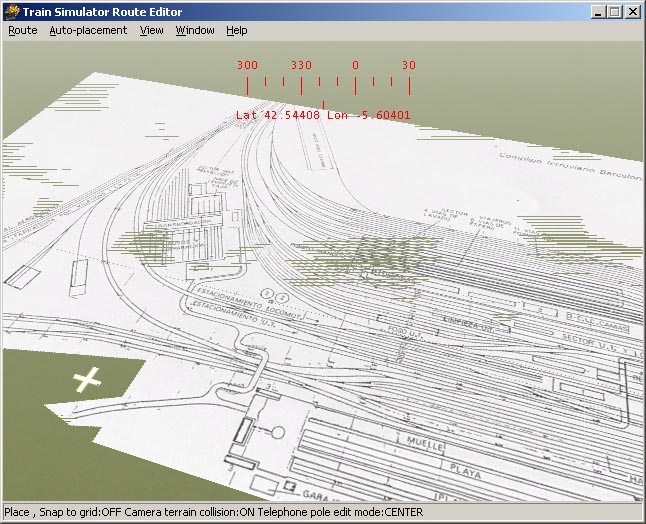Click the white X marker on the terrain

(89, 379)
